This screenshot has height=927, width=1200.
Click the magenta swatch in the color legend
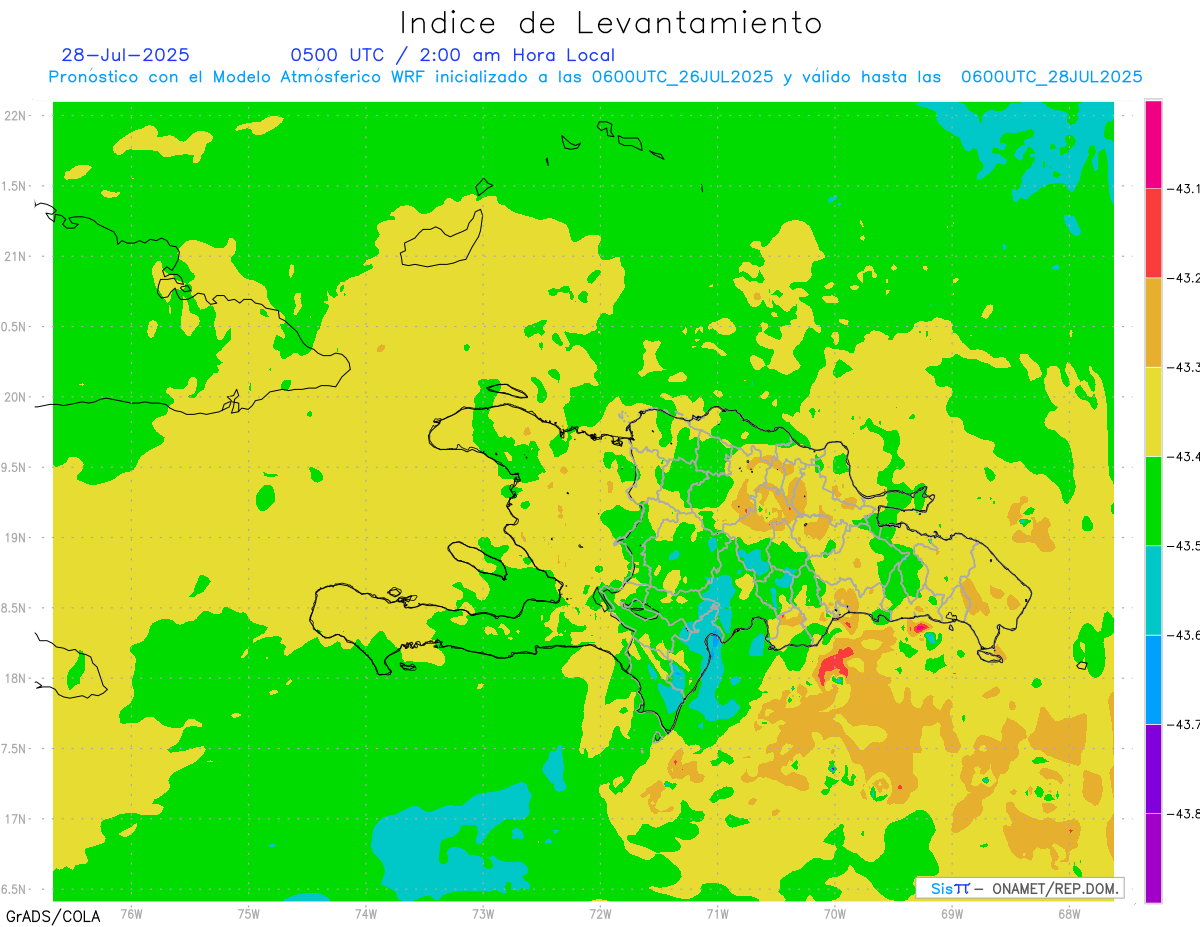(x=1153, y=144)
